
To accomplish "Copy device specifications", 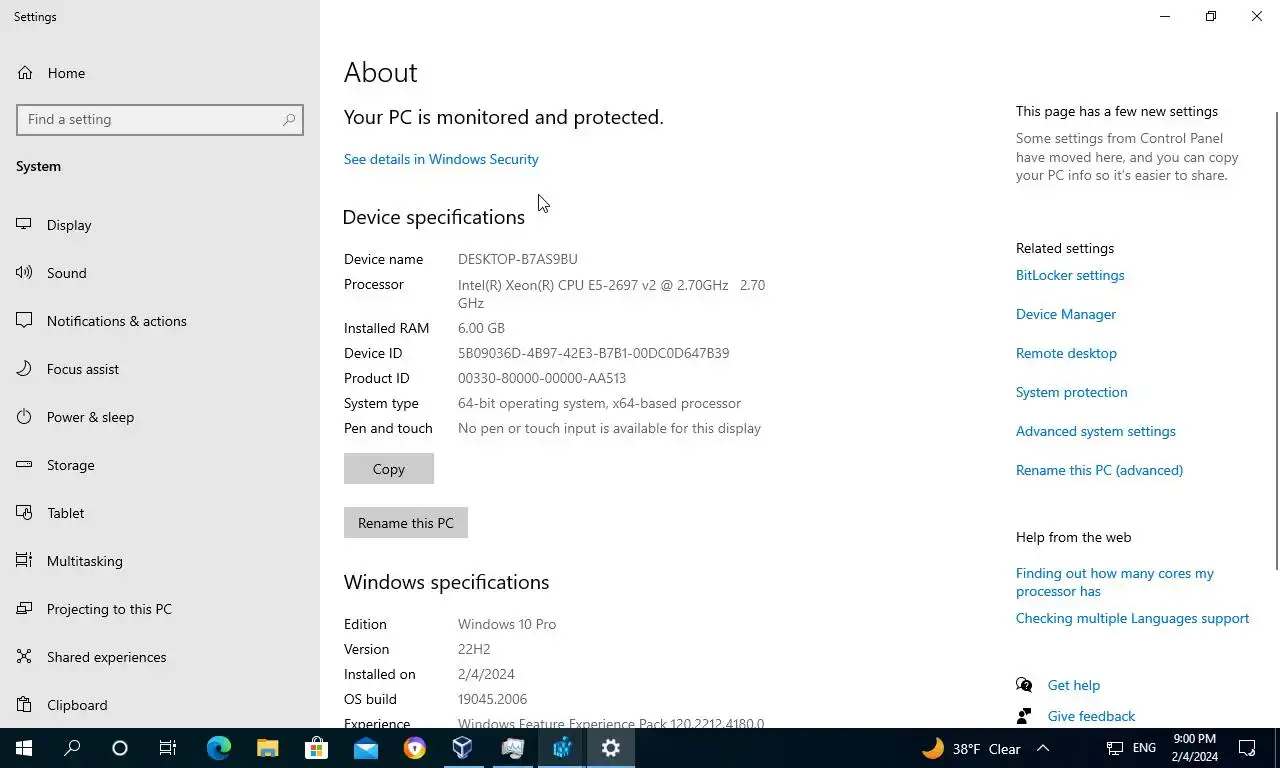I will point(389,469).
